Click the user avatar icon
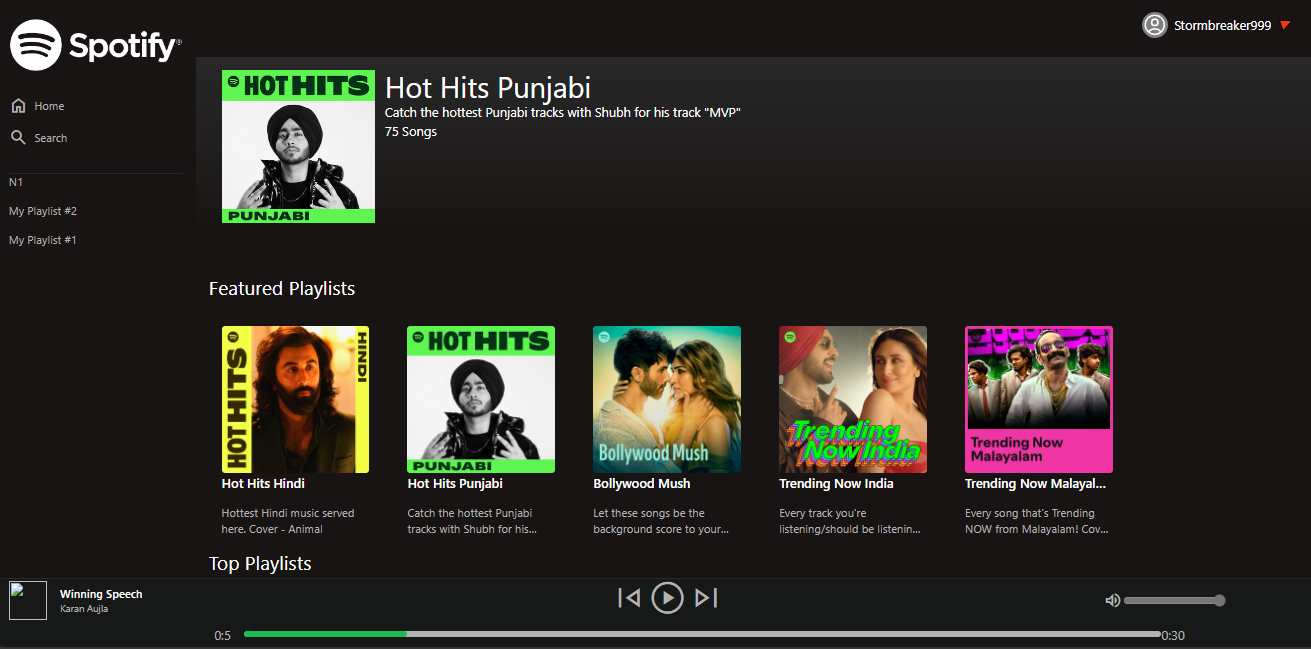The image size is (1311, 649). pyautogui.click(x=1155, y=25)
